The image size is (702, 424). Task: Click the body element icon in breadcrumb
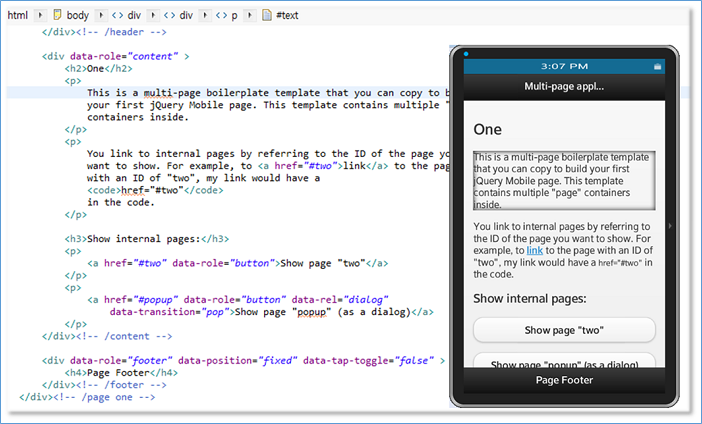tap(57, 16)
